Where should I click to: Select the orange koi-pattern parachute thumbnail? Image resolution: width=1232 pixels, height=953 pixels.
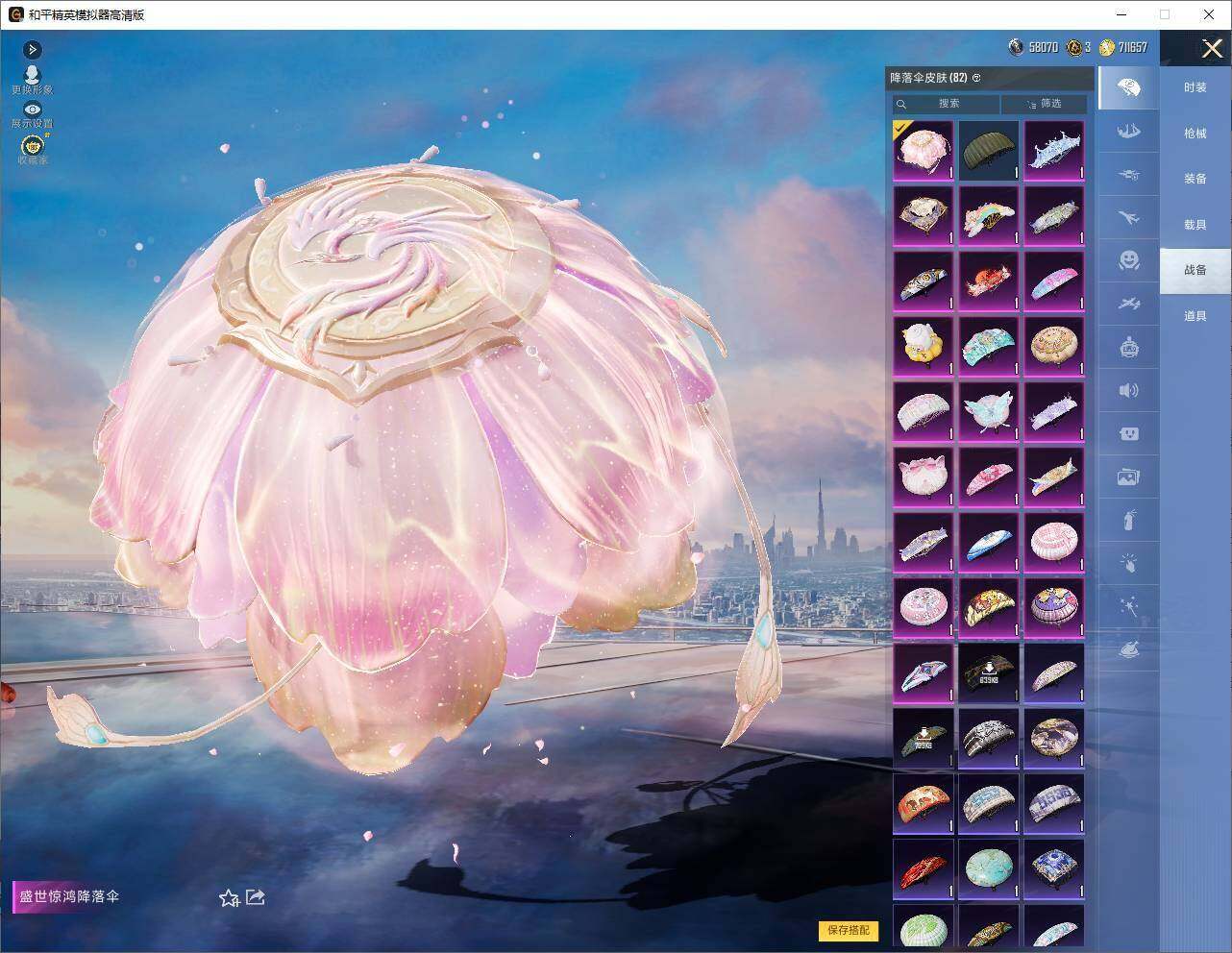(x=924, y=804)
